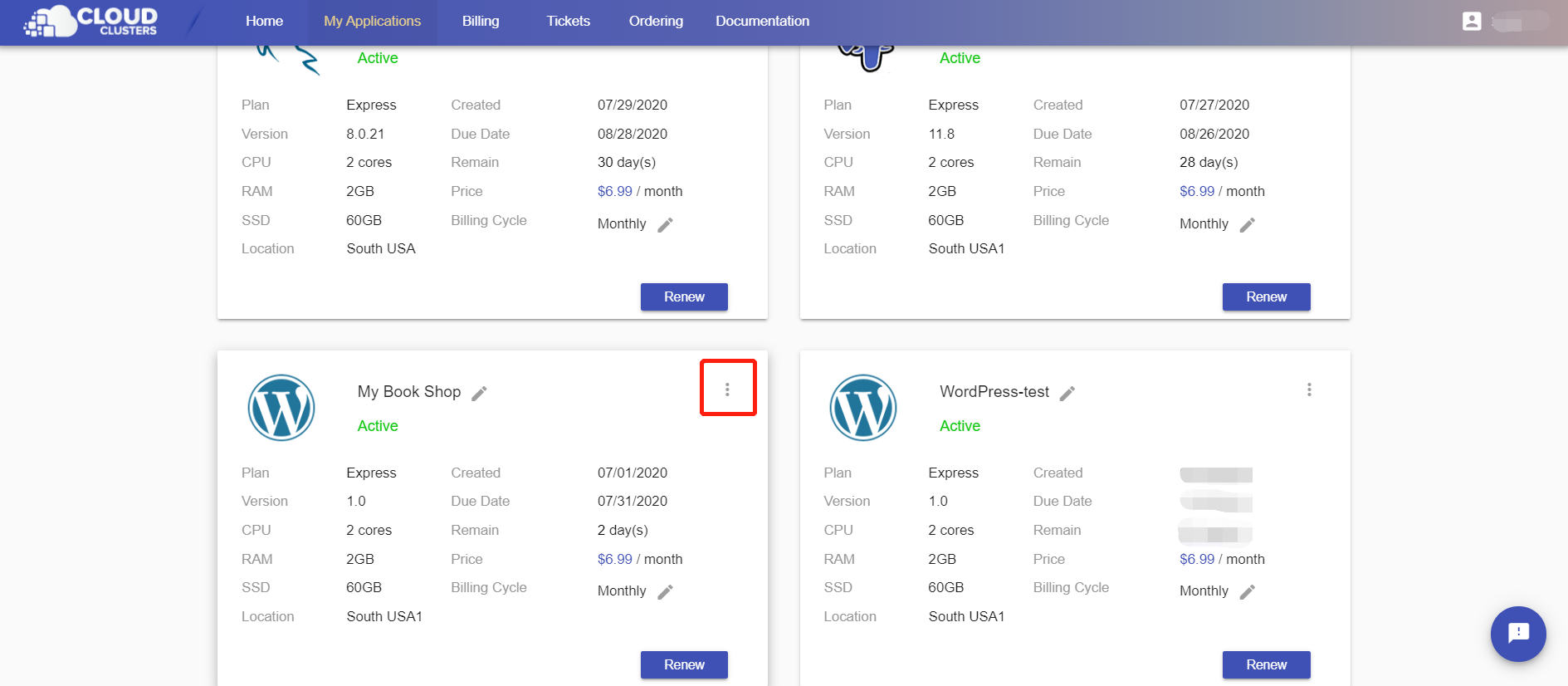The width and height of the screenshot is (1568, 686).
Task: Click version value 8.0.21
Action: tap(365, 135)
